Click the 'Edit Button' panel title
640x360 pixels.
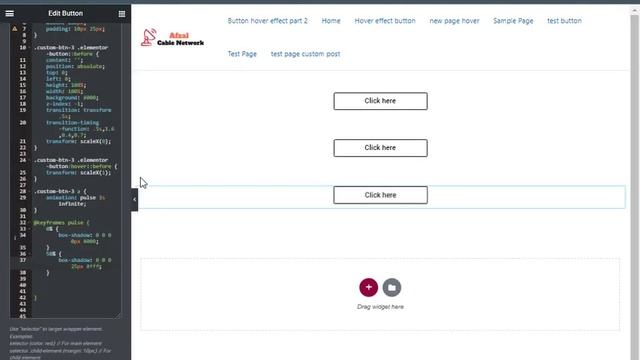point(65,13)
